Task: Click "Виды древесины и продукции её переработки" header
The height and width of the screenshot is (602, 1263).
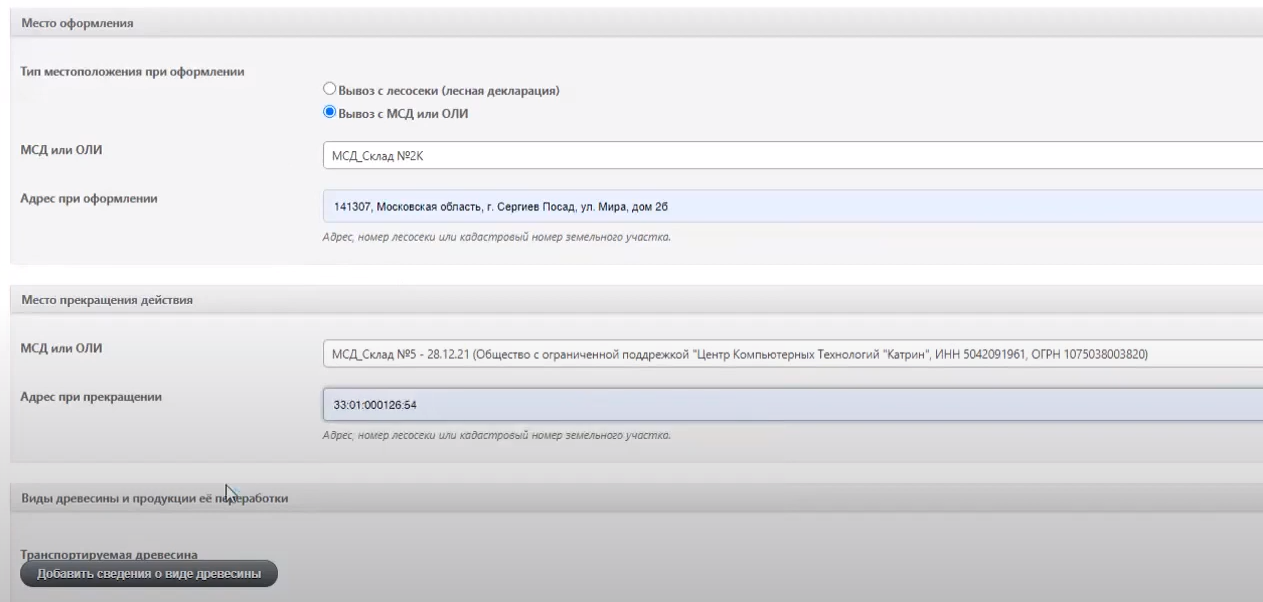Action: [155, 498]
